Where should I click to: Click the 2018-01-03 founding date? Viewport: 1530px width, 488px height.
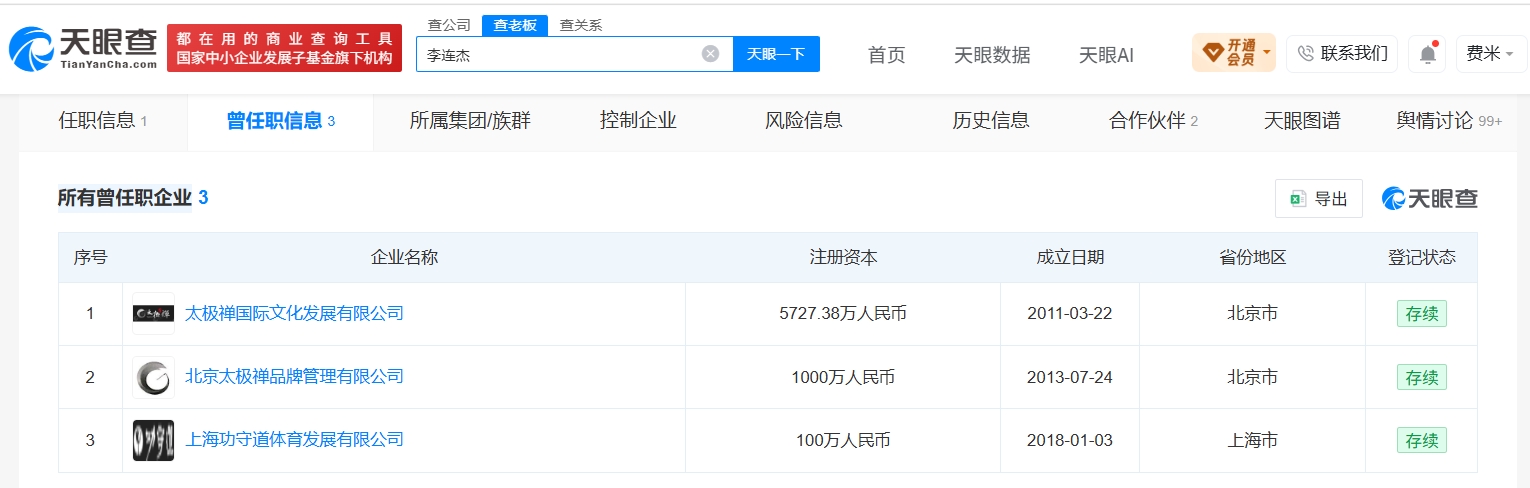tap(1070, 440)
